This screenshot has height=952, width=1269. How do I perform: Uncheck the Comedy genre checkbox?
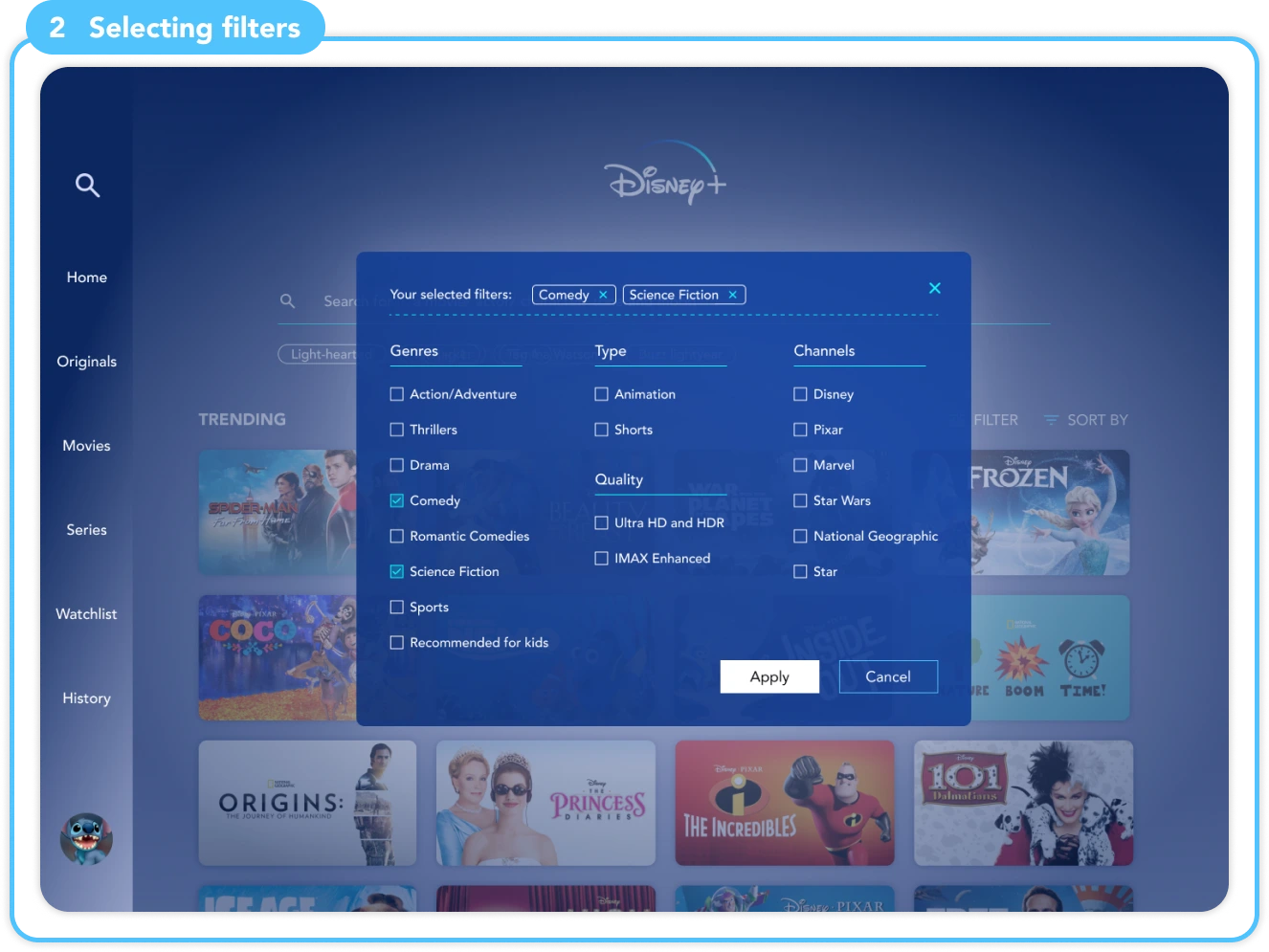point(397,500)
